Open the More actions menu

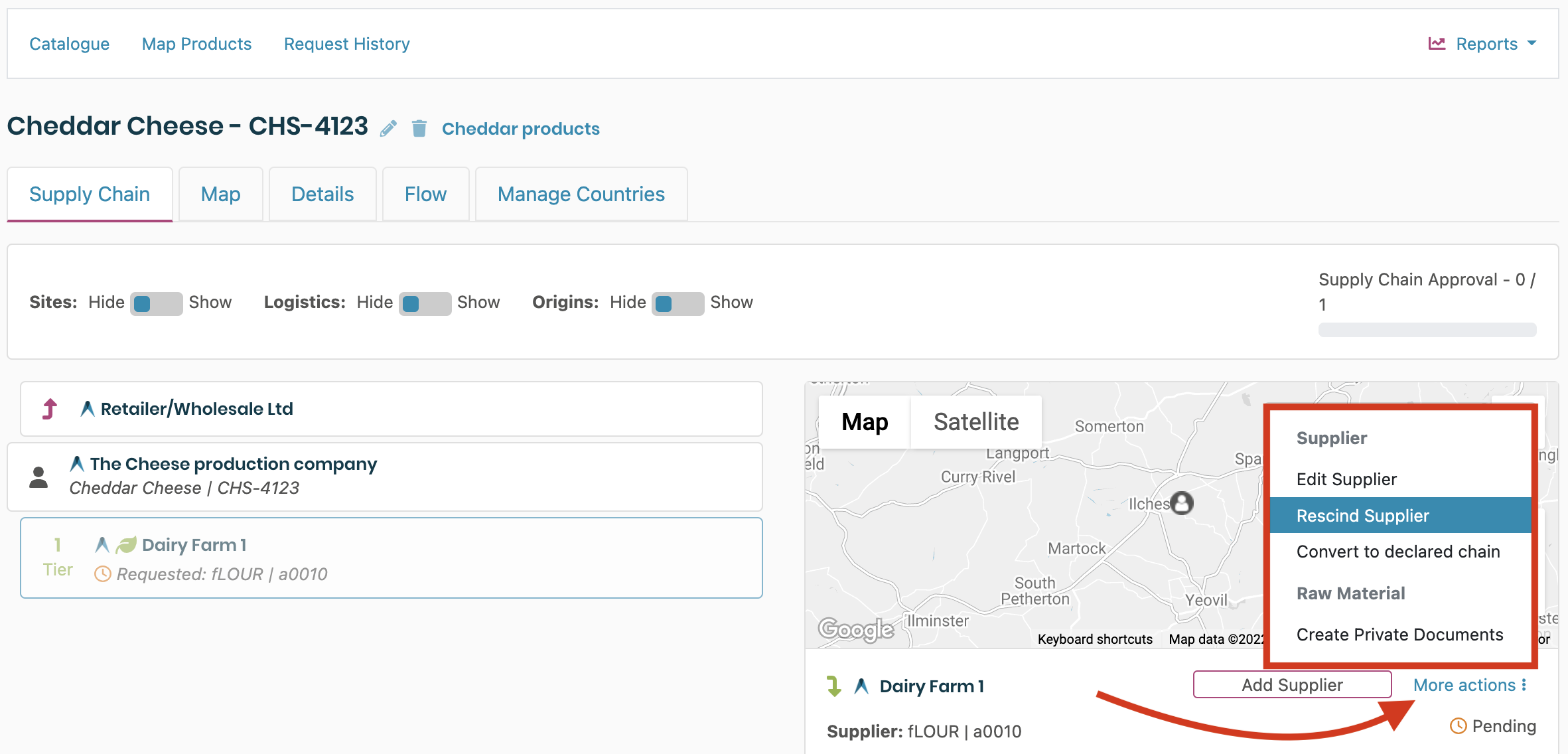click(x=1469, y=685)
